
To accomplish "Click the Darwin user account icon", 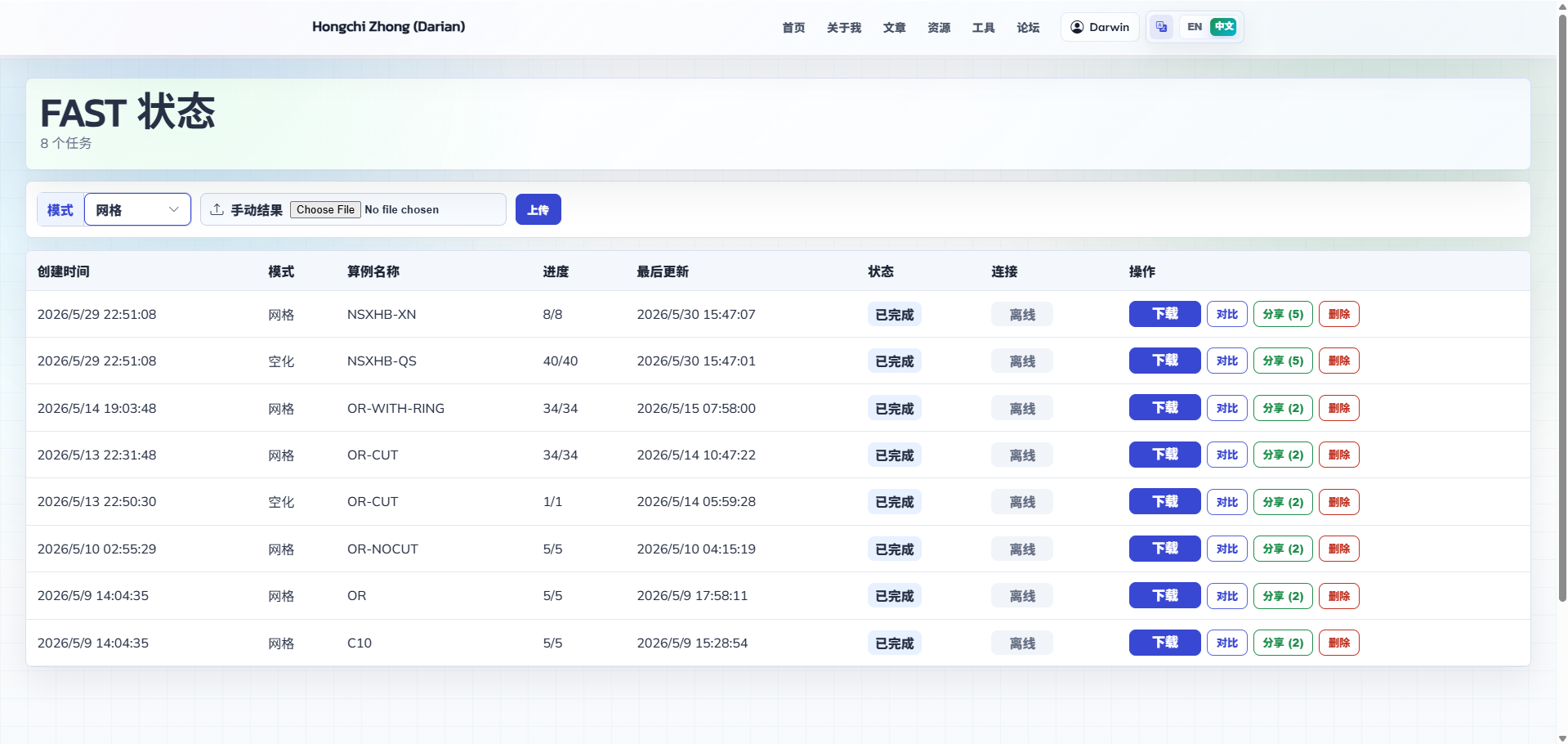I will (1077, 27).
